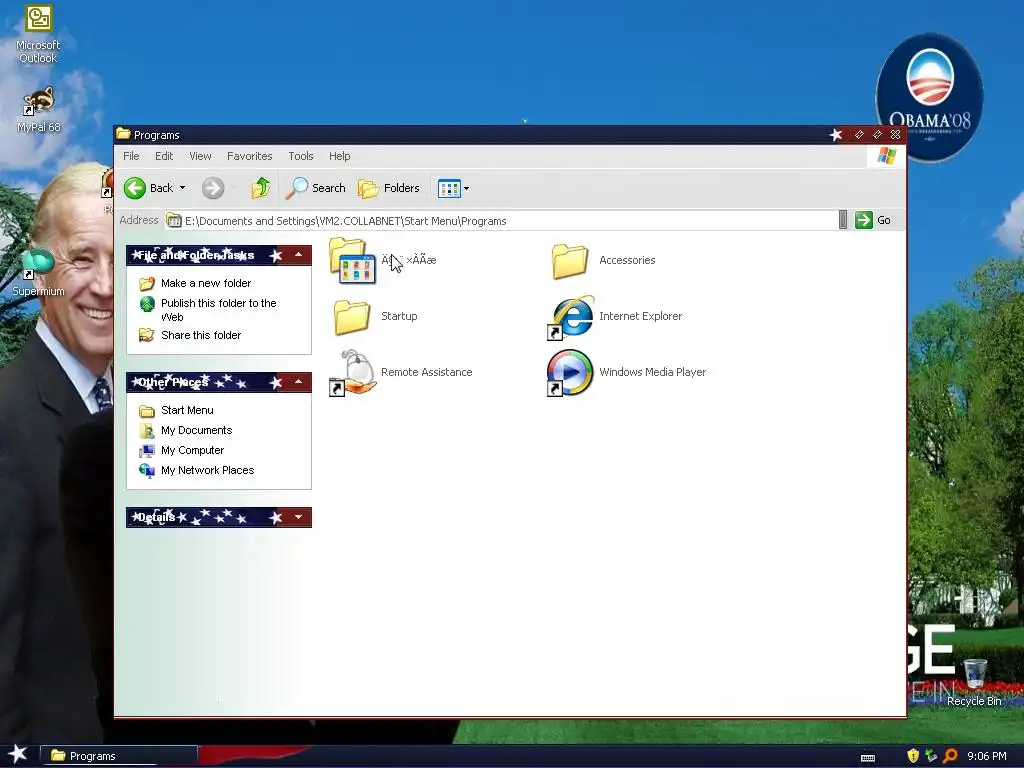Open the Edit menu
This screenshot has height=768, width=1024.
point(164,156)
